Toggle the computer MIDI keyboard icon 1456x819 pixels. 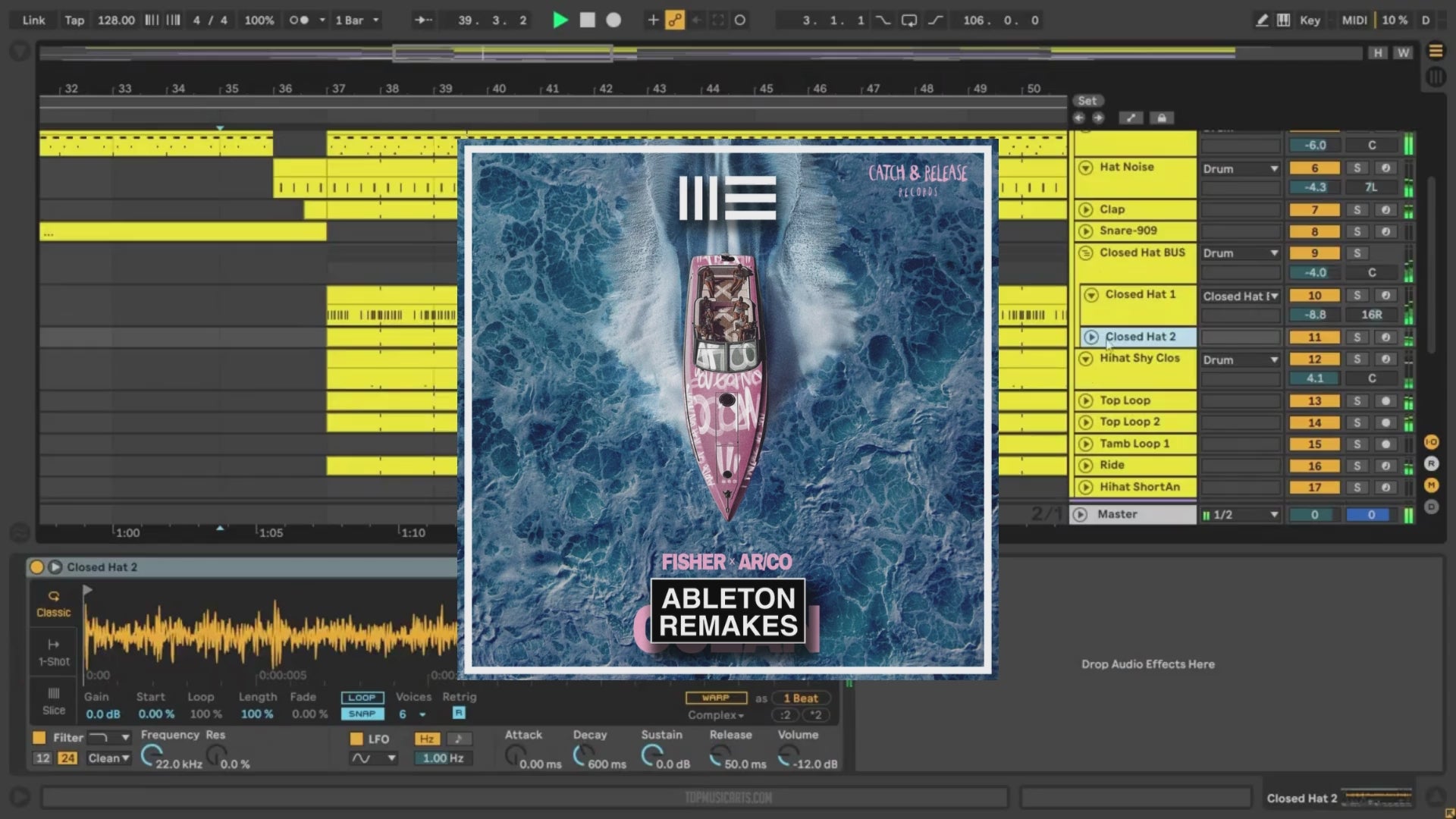1283,20
